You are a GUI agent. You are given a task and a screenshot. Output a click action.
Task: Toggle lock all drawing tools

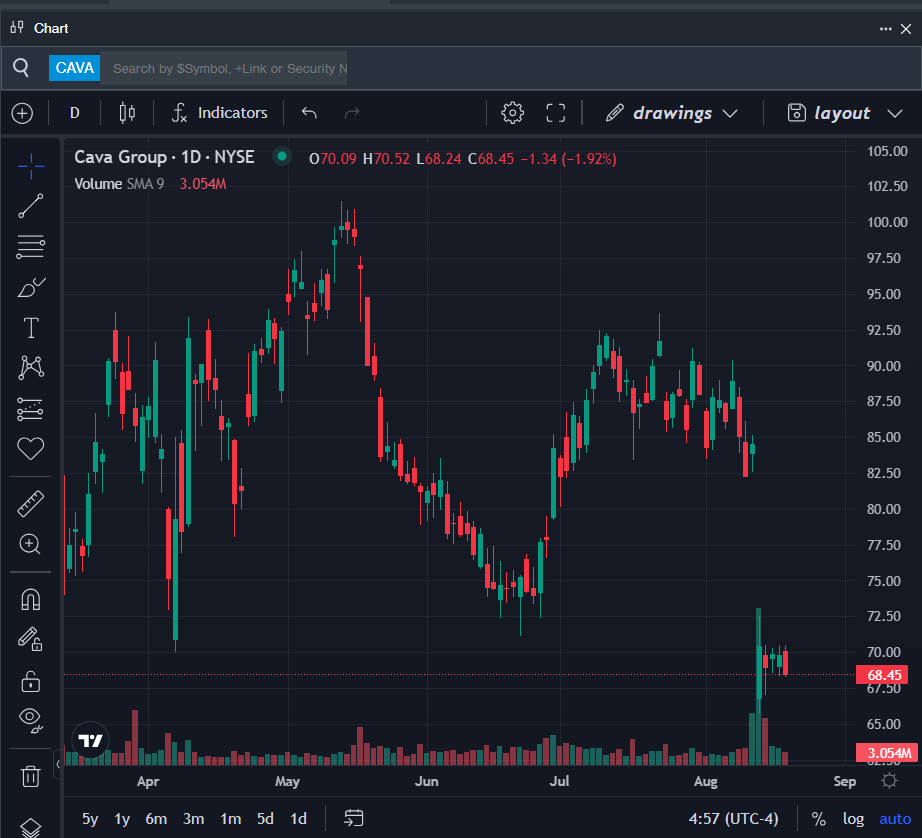[x=31, y=682]
